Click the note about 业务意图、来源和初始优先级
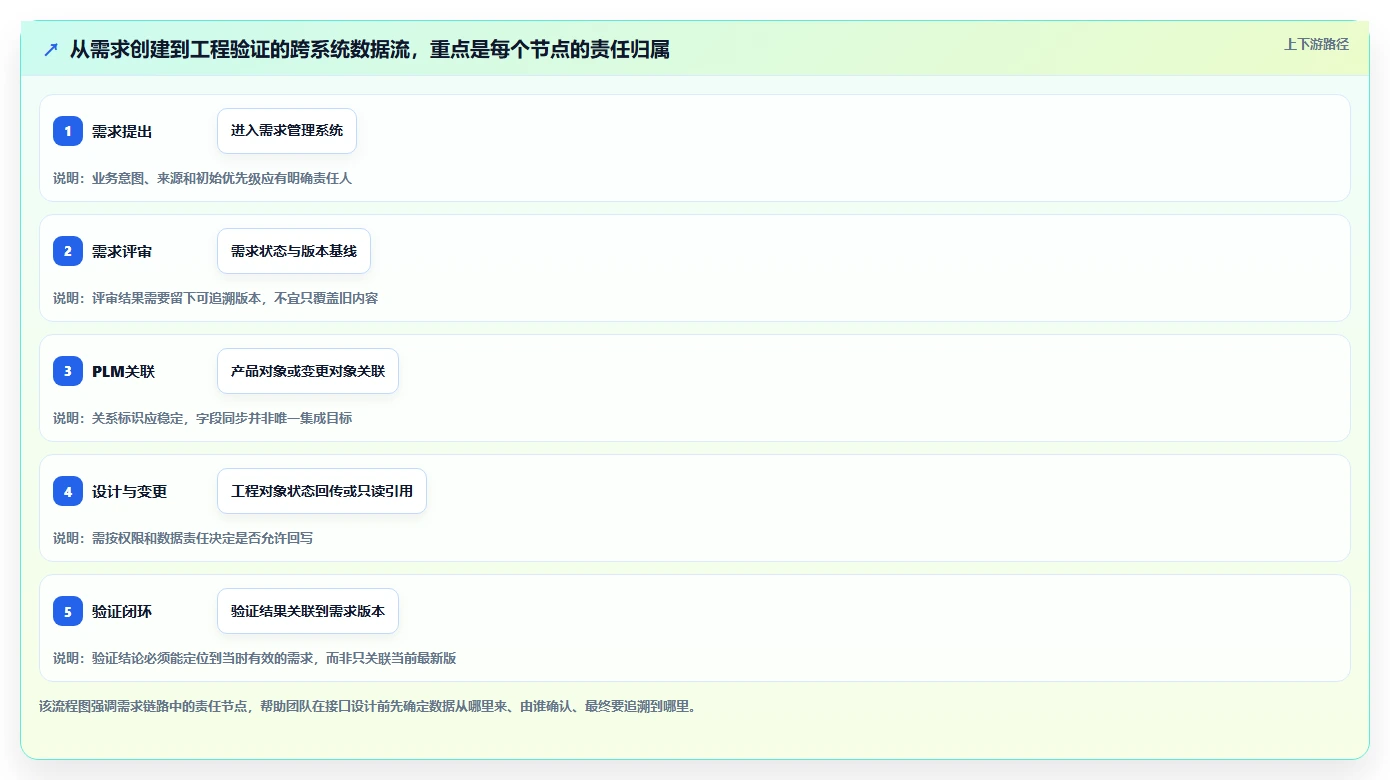The height and width of the screenshot is (780, 1390). coord(203,178)
